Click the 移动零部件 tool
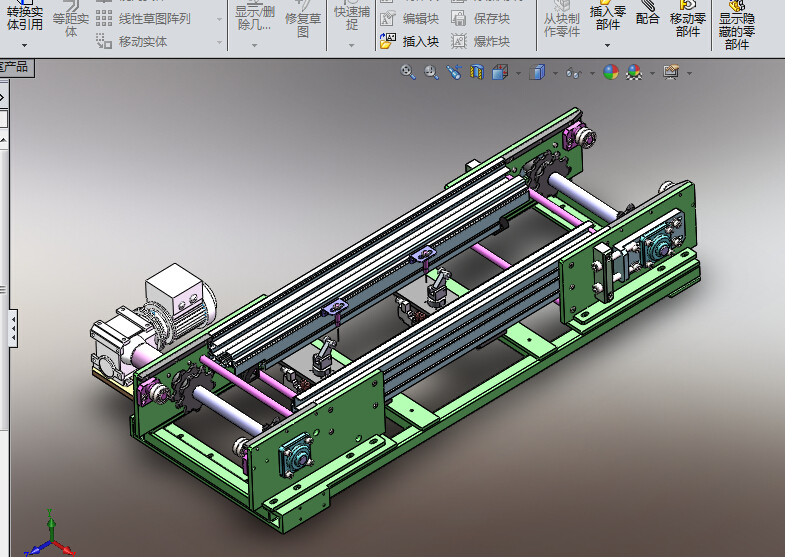Viewport: 785px width, 557px height. (x=687, y=20)
